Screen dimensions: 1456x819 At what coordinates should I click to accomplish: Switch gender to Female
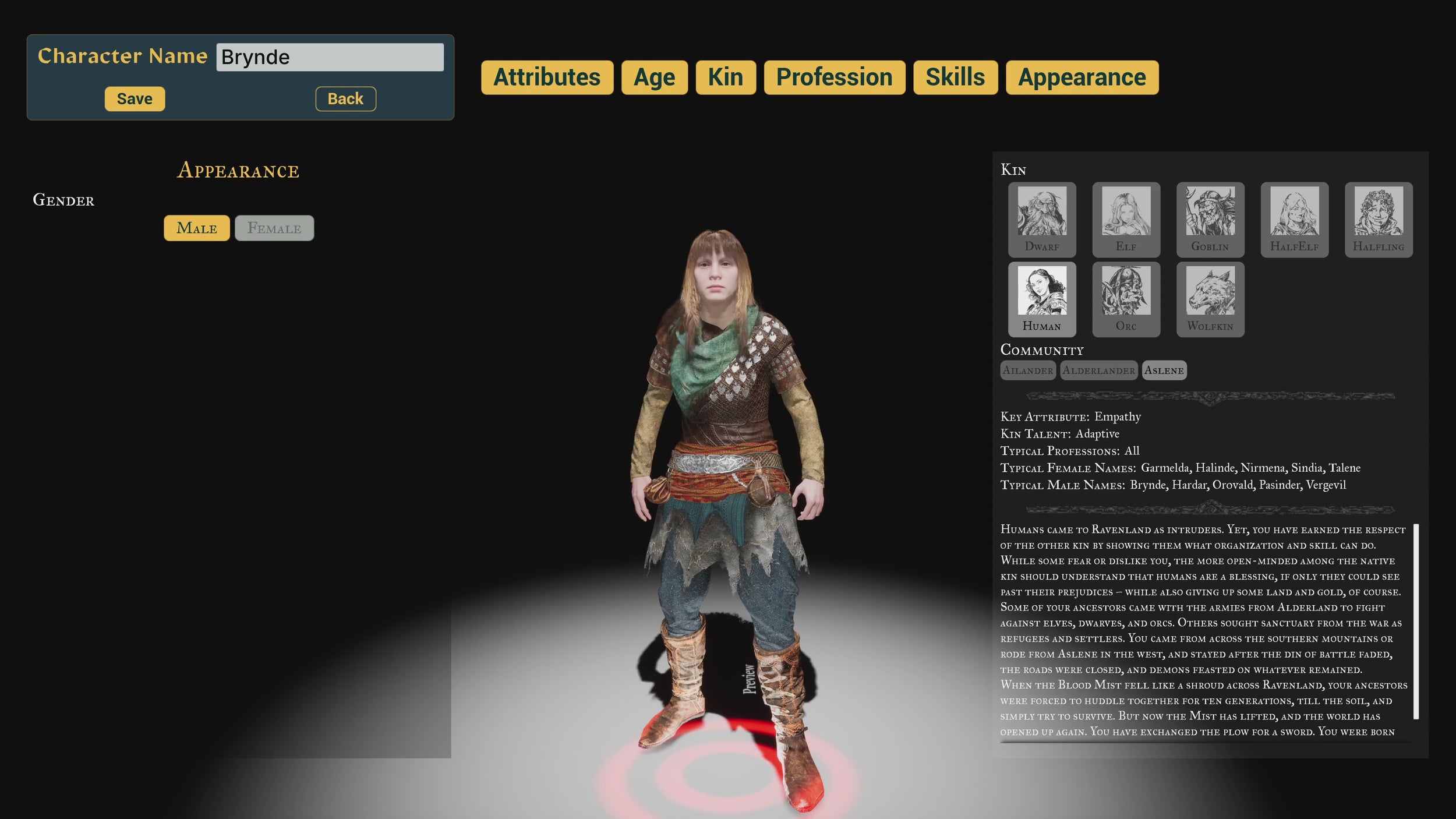click(274, 228)
